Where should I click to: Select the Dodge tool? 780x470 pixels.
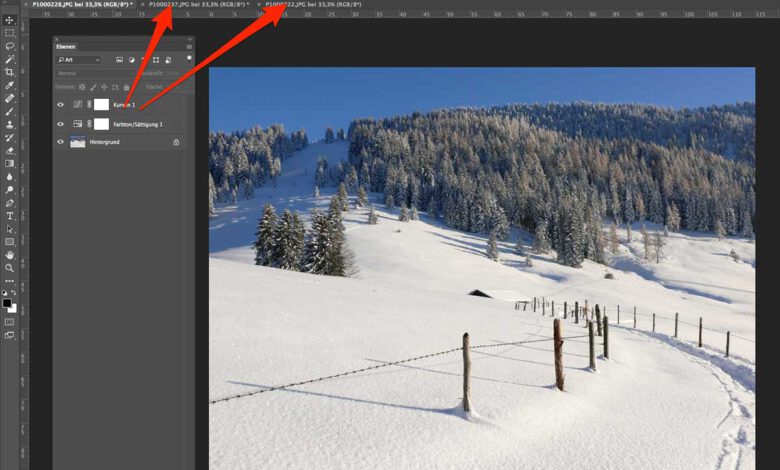(x=9, y=189)
